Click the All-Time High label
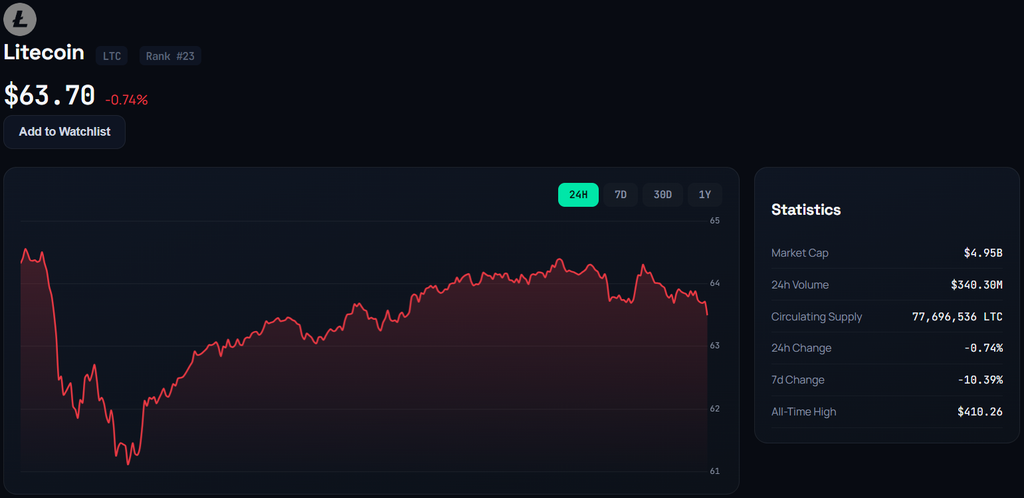1024x498 pixels. pyautogui.click(x=803, y=412)
